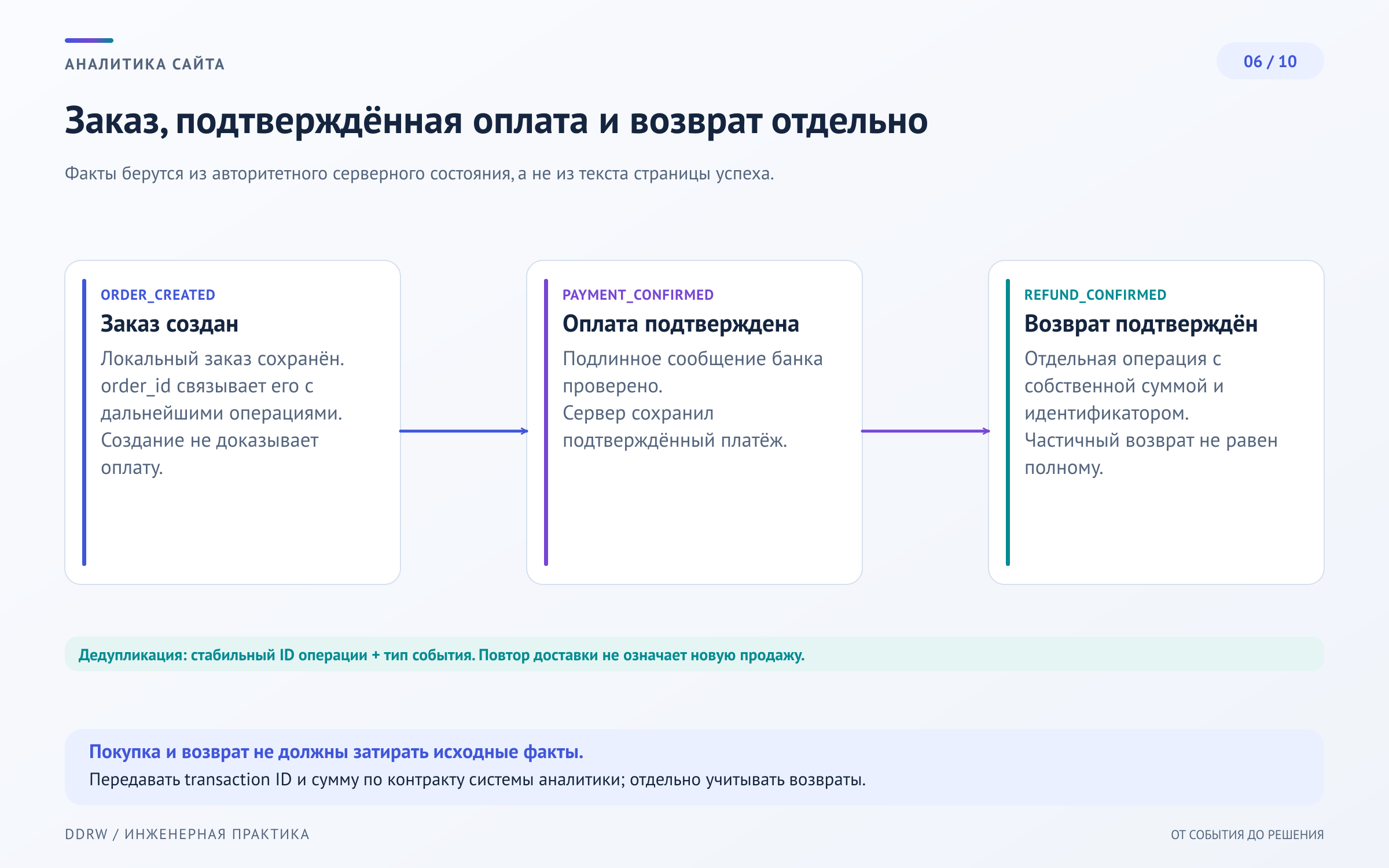Click the Покупка и возврат highlighted heading
Image resolution: width=1389 pixels, height=868 pixels.
[x=336, y=752]
